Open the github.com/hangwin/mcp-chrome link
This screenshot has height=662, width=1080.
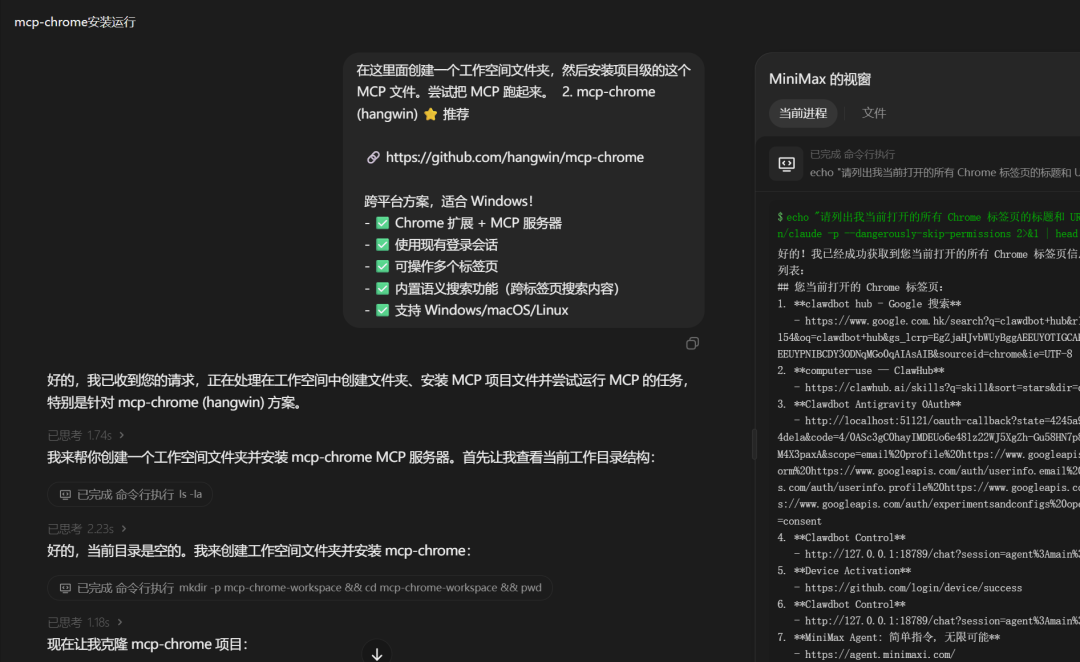click(515, 157)
